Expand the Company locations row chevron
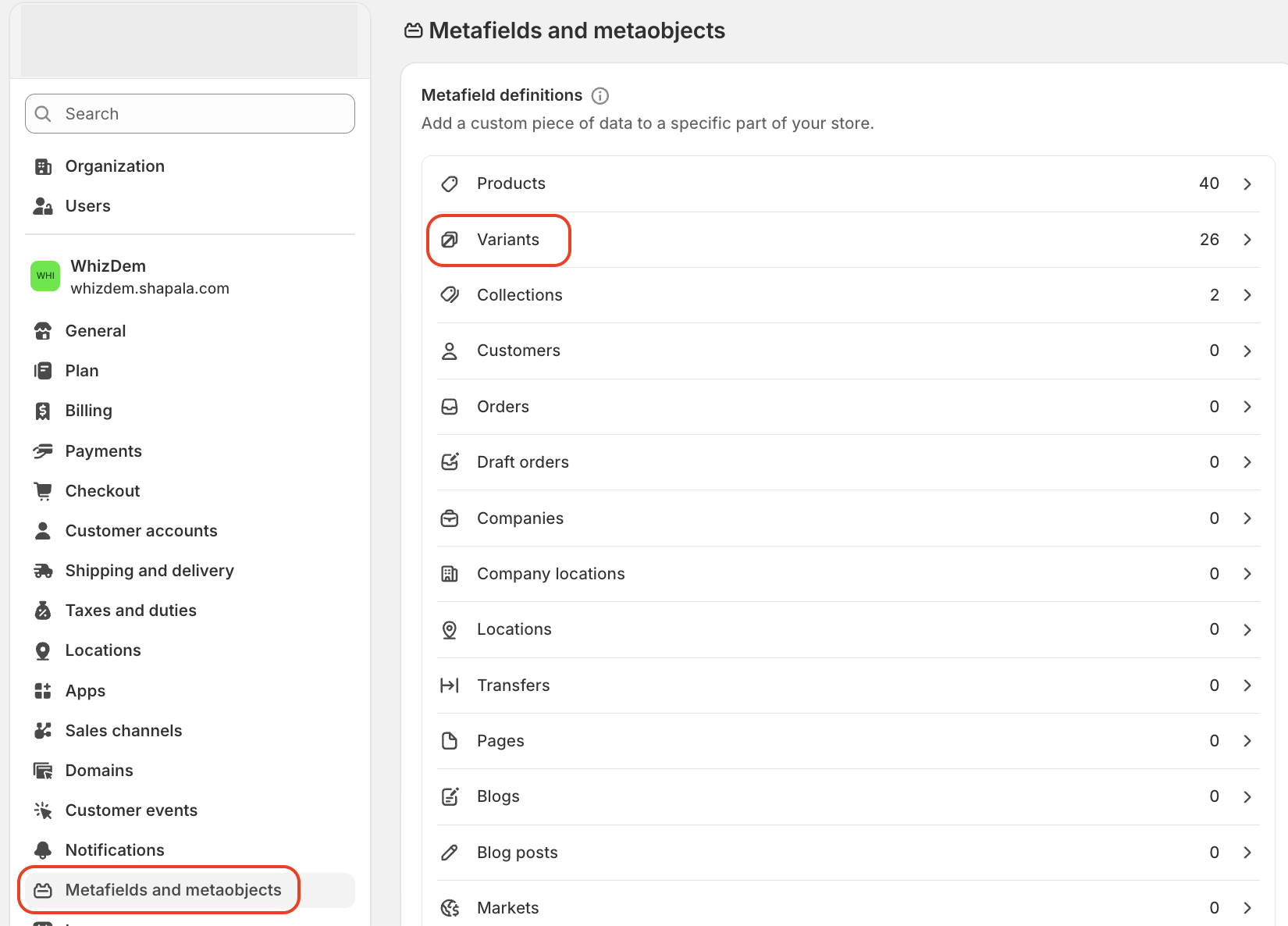Viewport: 1288px width, 926px height. (x=1247, y=574)
